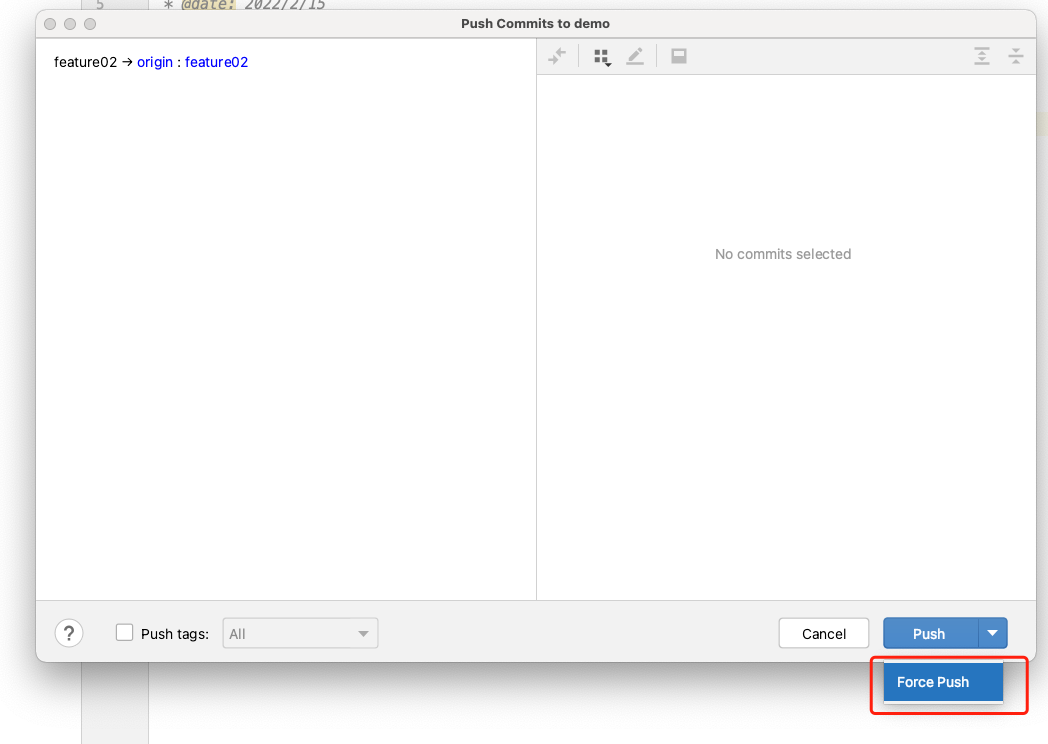Click the Expand All icon
The width and height of the screenshot is (1048, 744).
click(981, 56)
